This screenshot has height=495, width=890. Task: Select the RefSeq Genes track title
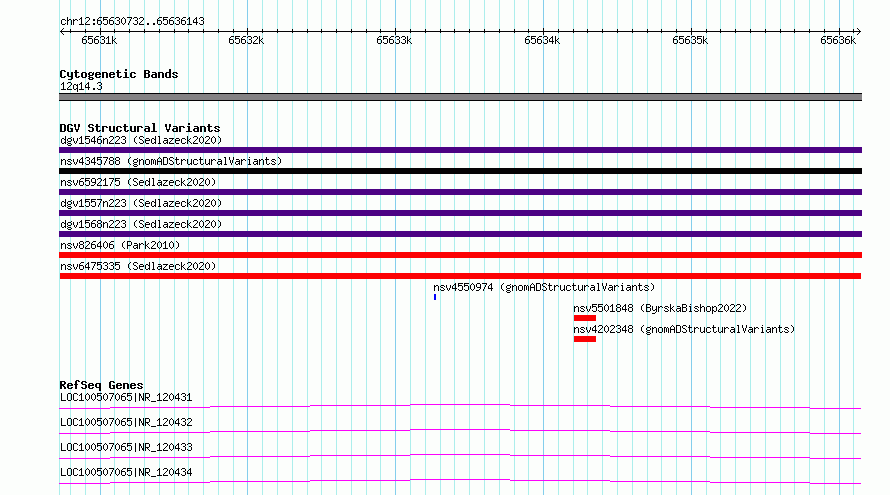tap(101, 385)
